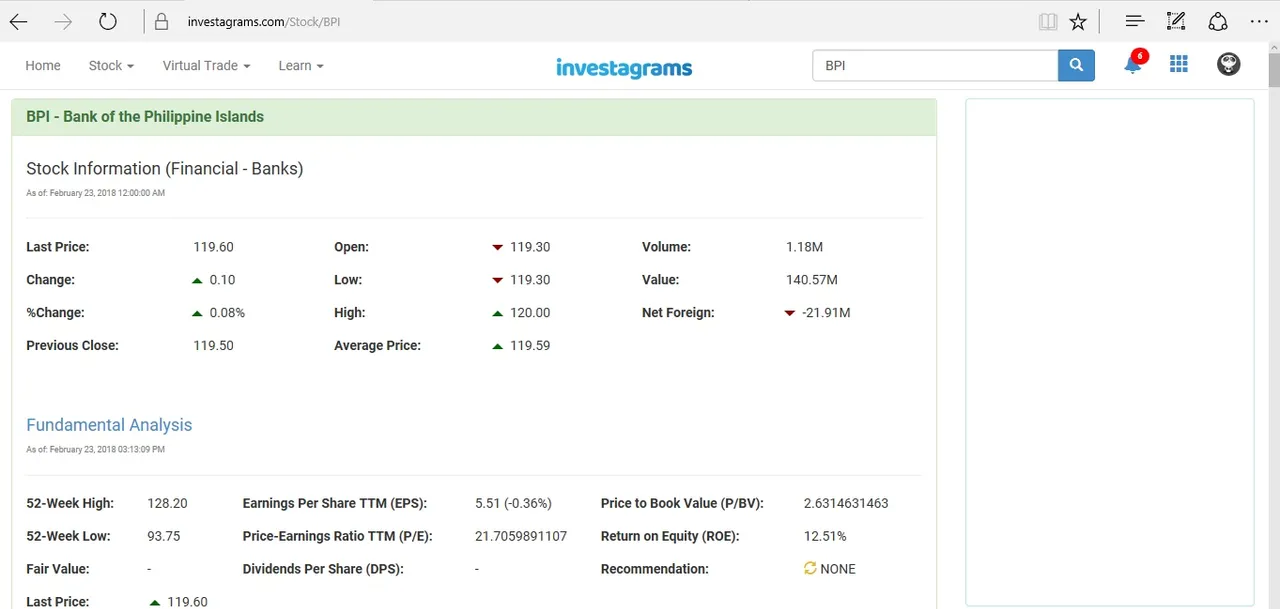Open the user profile avatar icon
Image resolution: width=1280 pixels, height=609 pixels.
click(1228, 64)
